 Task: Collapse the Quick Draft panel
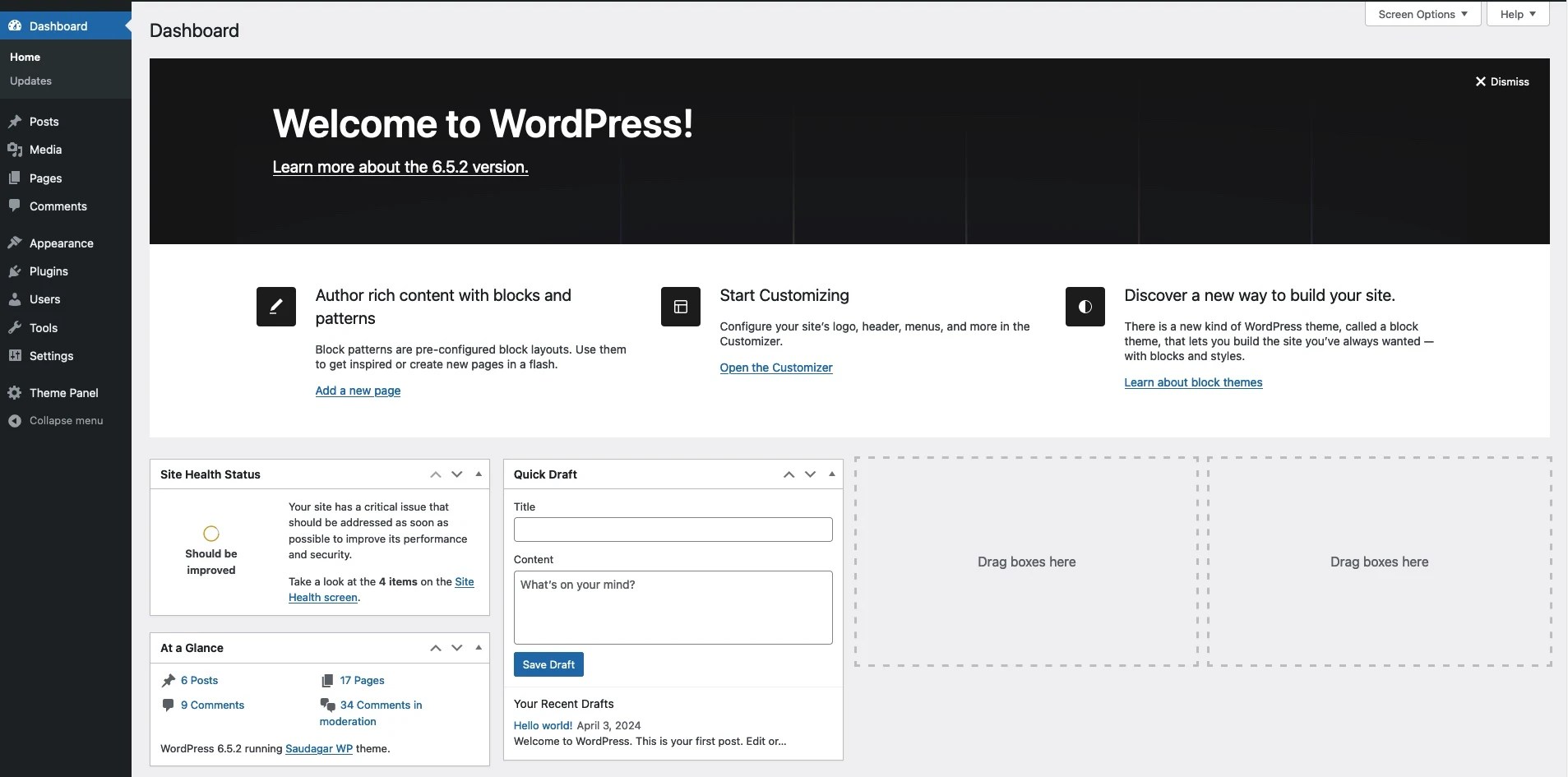pyautogui.click(x=832, y=474)
